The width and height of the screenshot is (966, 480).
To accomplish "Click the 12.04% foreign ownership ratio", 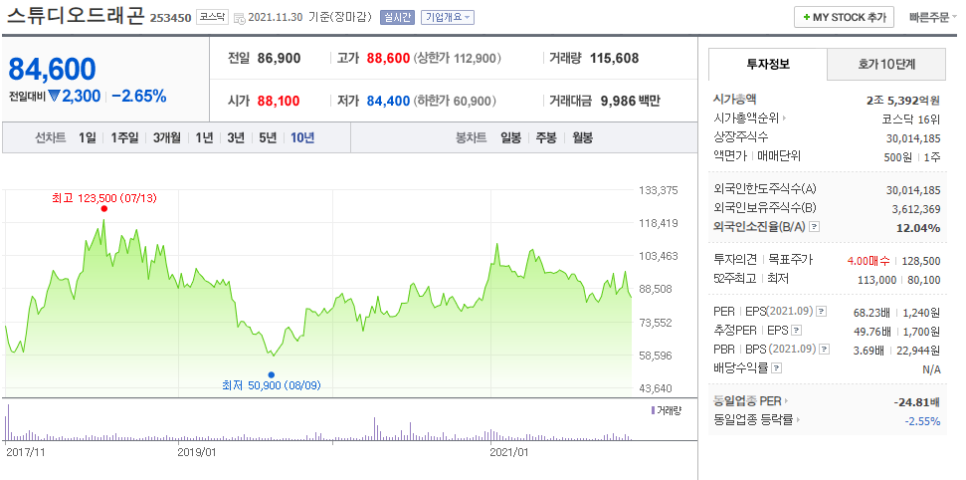I will [x=918, y=228].
